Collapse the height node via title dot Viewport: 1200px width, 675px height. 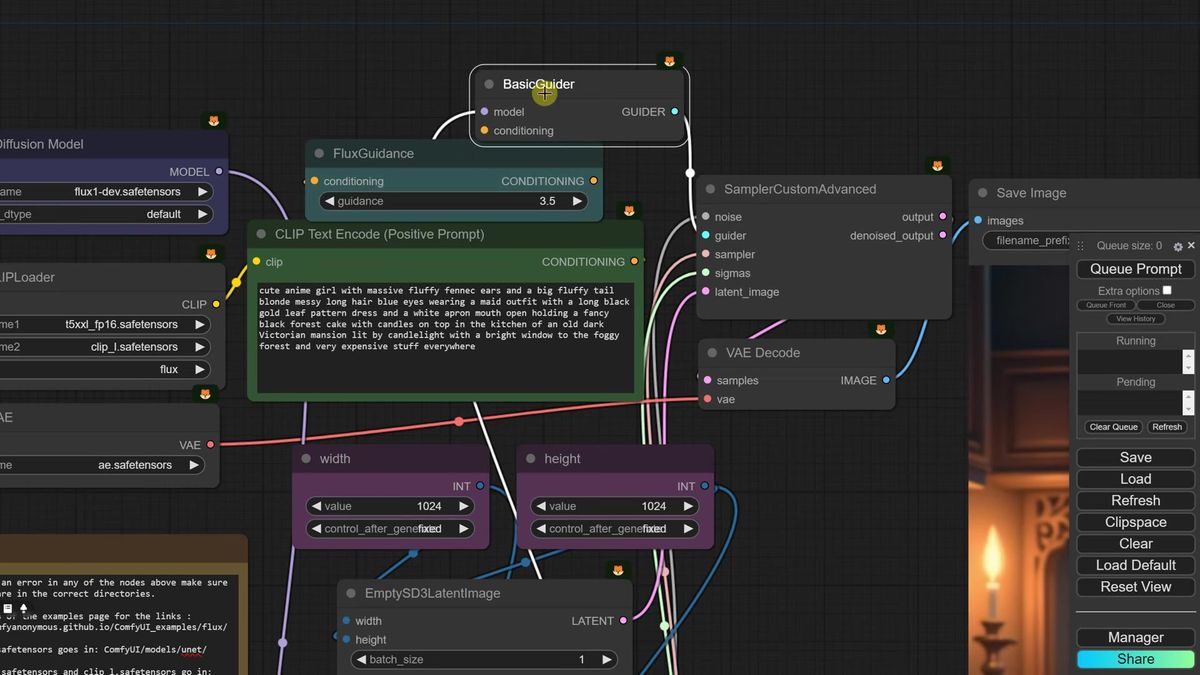pyautogui.click(x=530, y=458)
